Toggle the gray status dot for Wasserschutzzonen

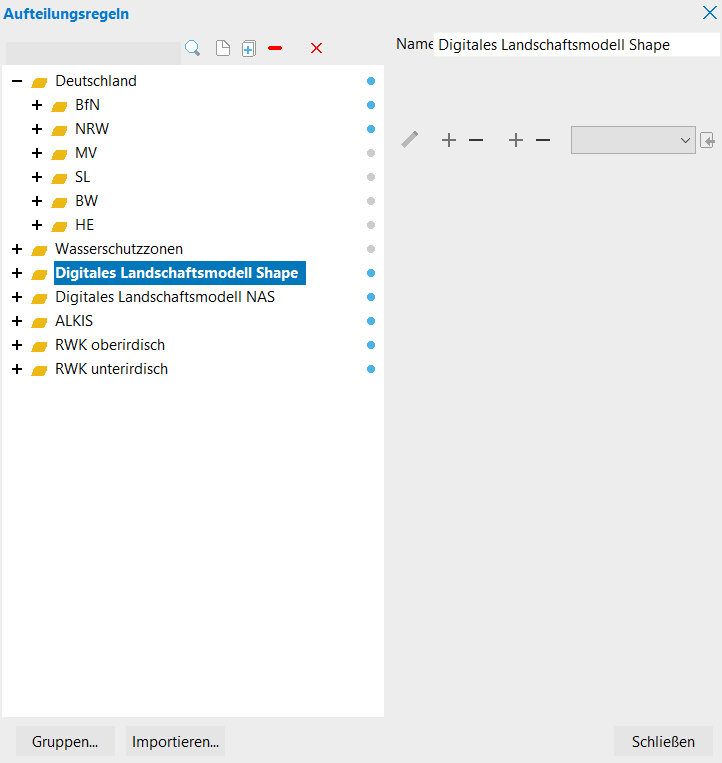click(x=370, y=249)
